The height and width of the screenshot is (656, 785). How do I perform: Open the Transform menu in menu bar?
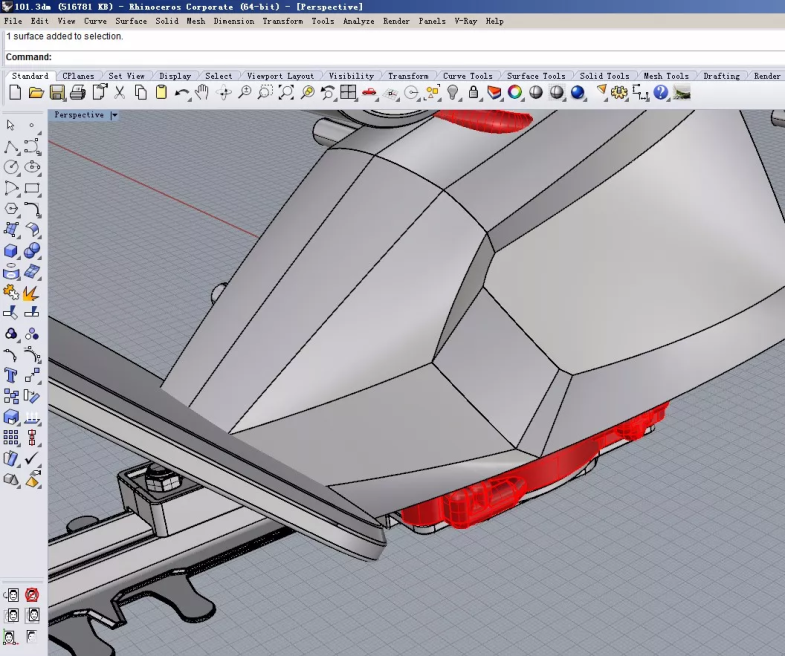[x=283, y=21]
